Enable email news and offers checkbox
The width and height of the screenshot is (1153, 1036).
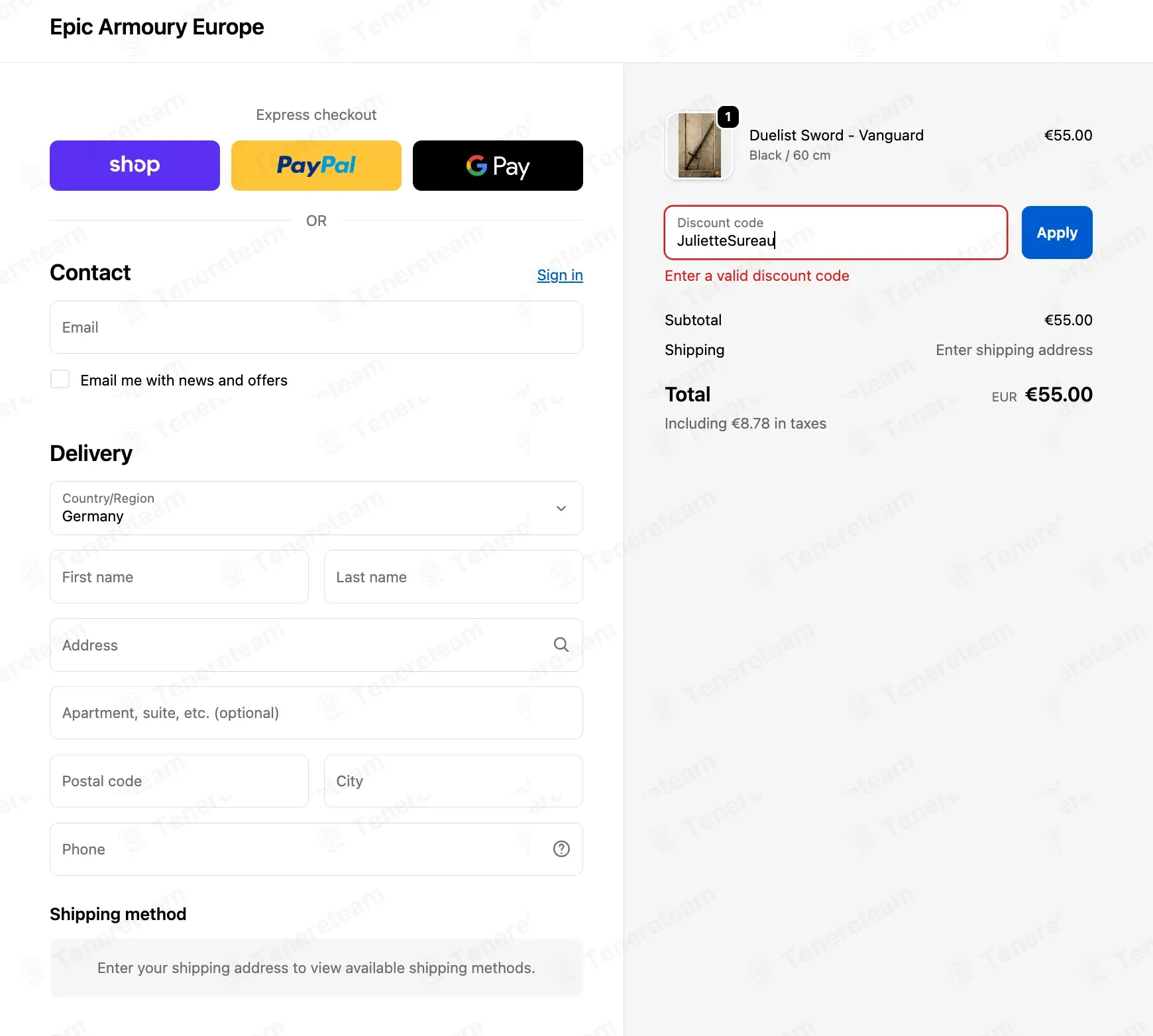[x=60, y=380]
